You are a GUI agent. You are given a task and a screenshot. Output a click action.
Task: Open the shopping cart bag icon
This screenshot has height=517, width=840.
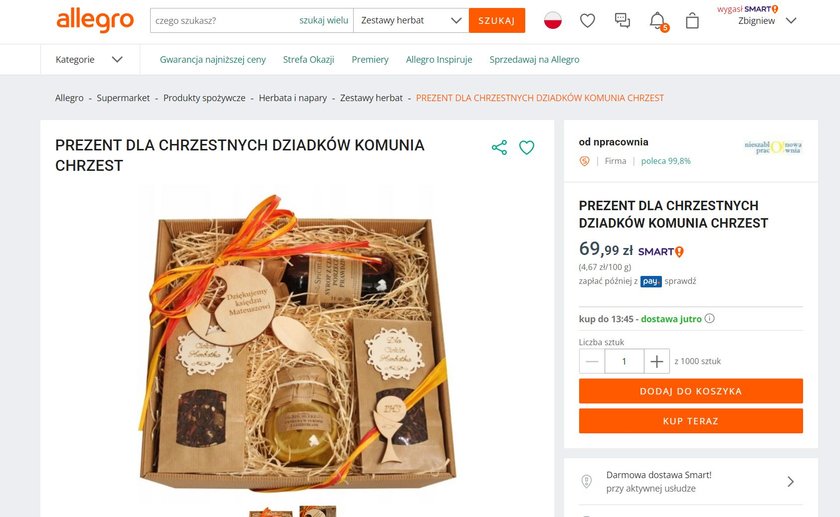click(692, 21)
